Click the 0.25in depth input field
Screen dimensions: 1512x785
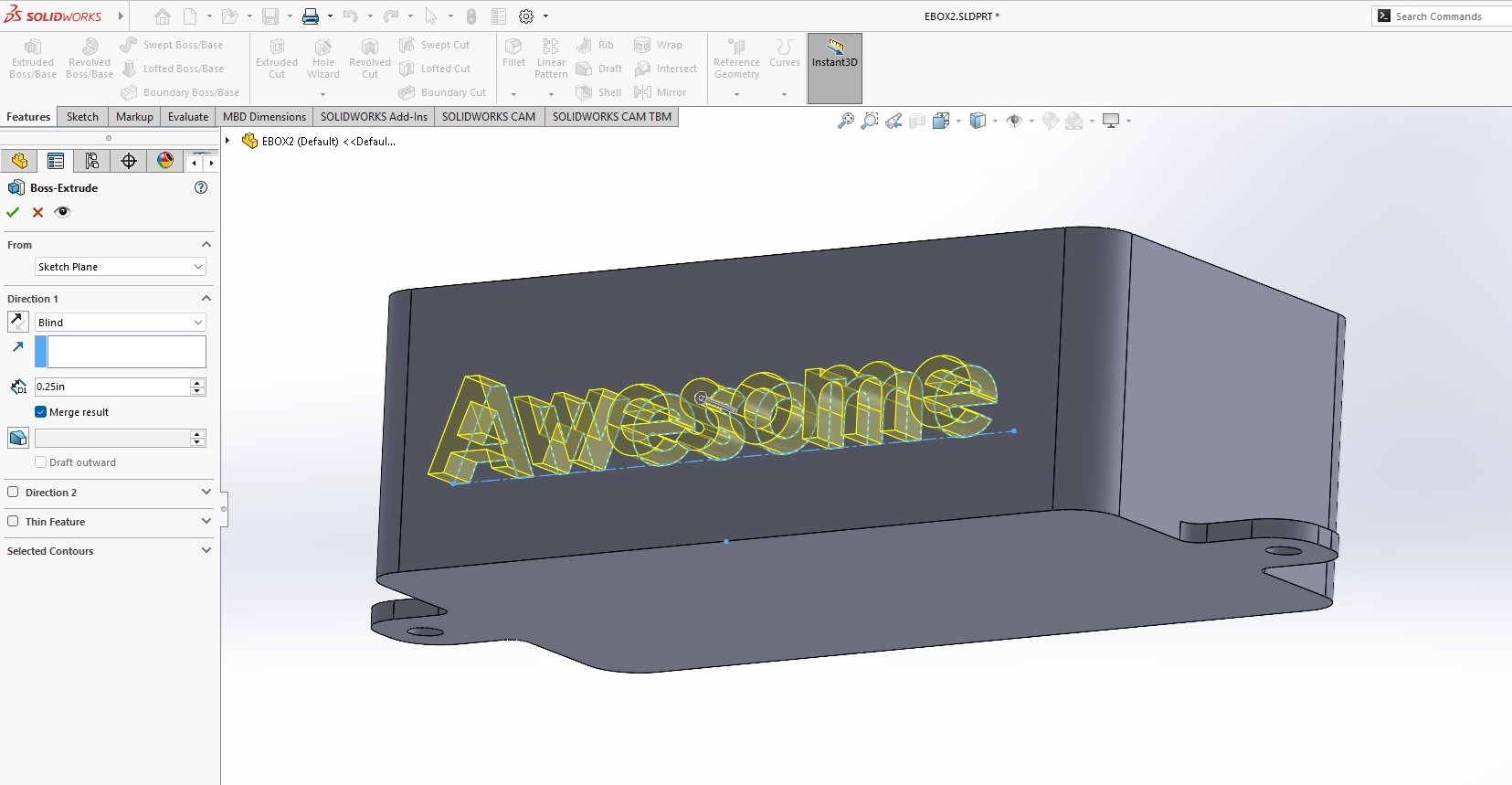[x=111, y=387]
